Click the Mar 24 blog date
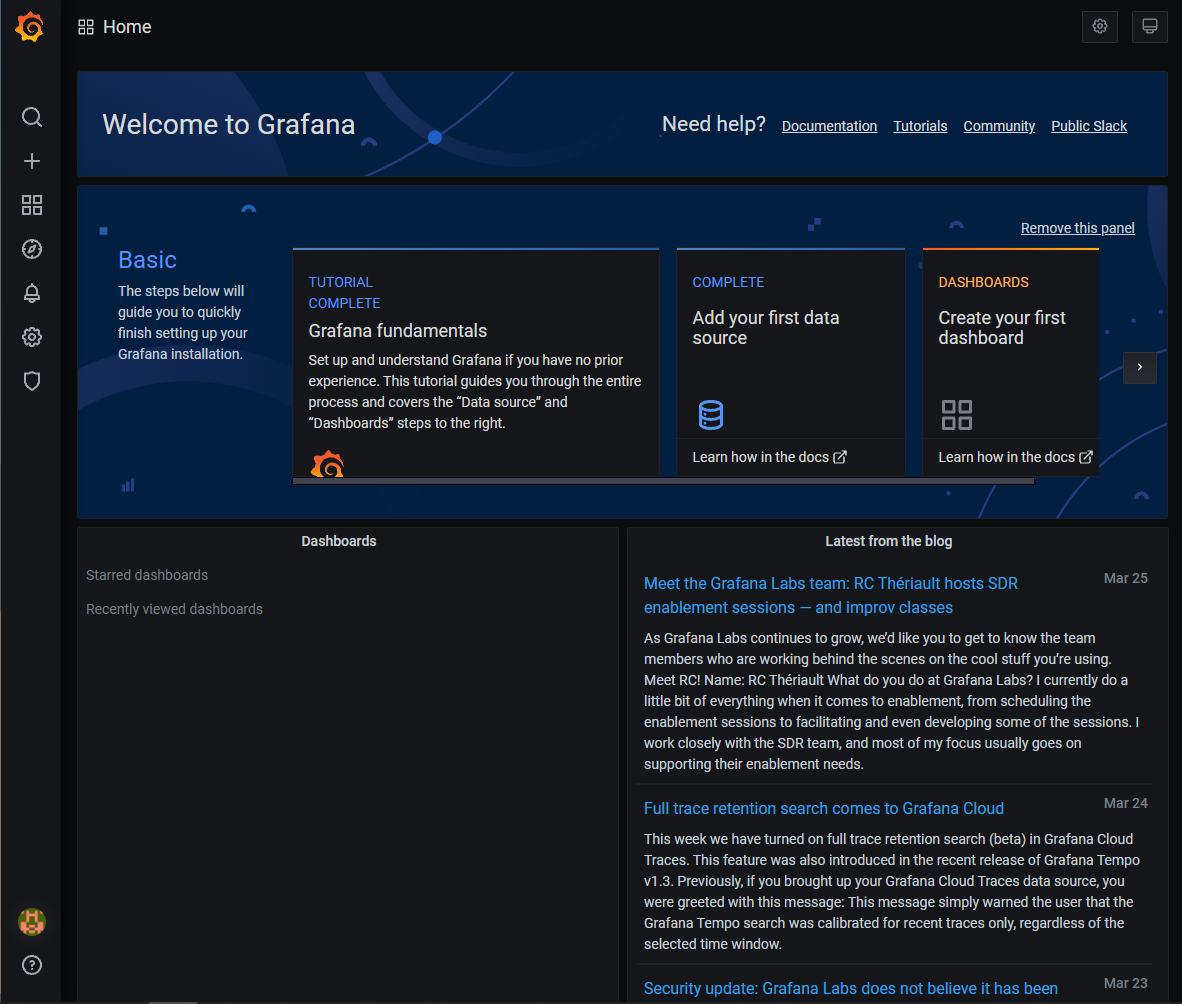The image size is (1182, 1004). (1125, 804)
